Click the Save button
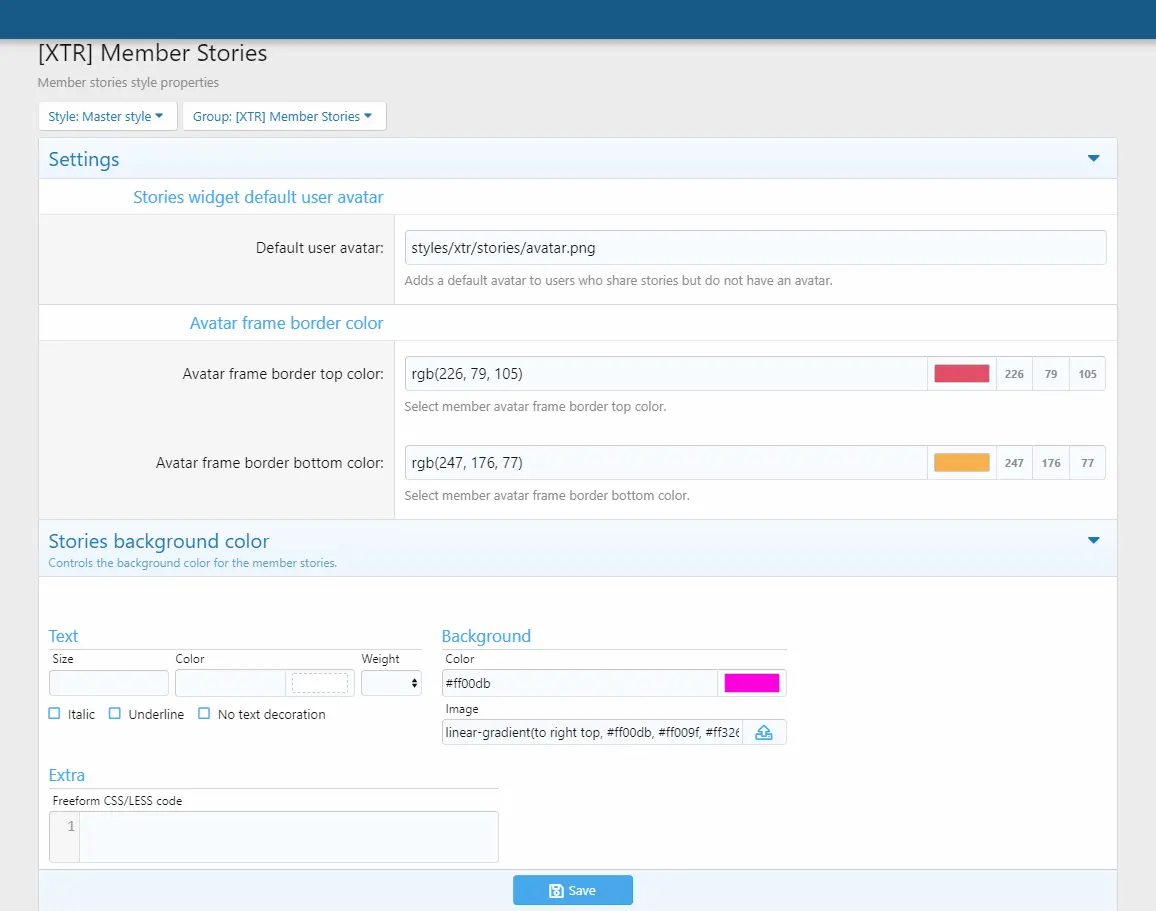 click(573, 890)
